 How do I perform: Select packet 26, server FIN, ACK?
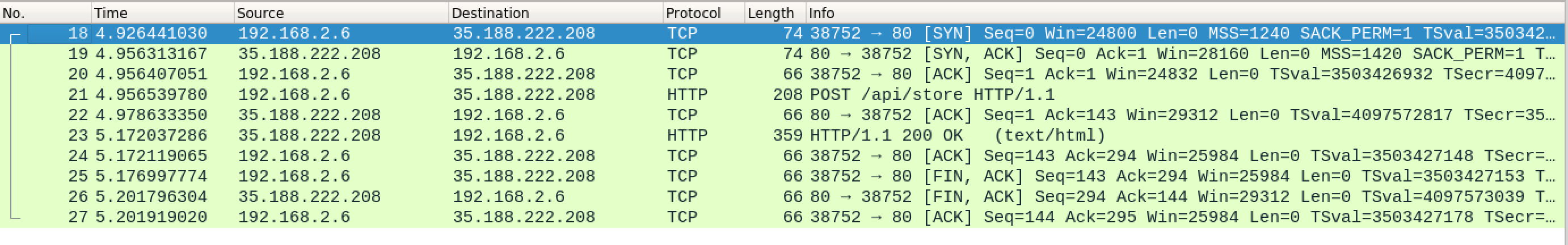coord(784,197)
